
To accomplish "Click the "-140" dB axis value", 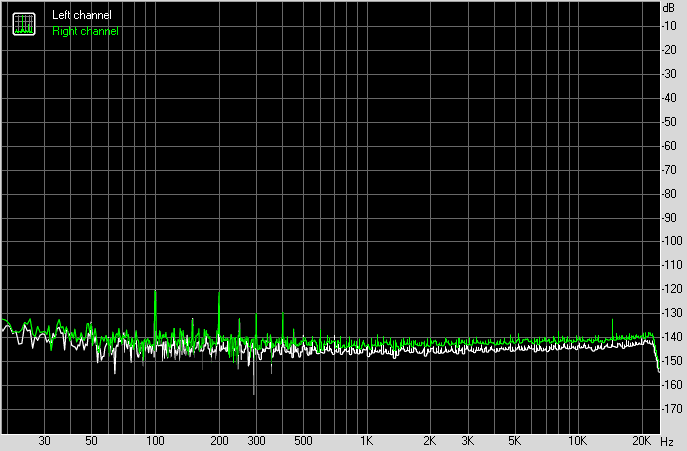I will [x=672, y=337].
